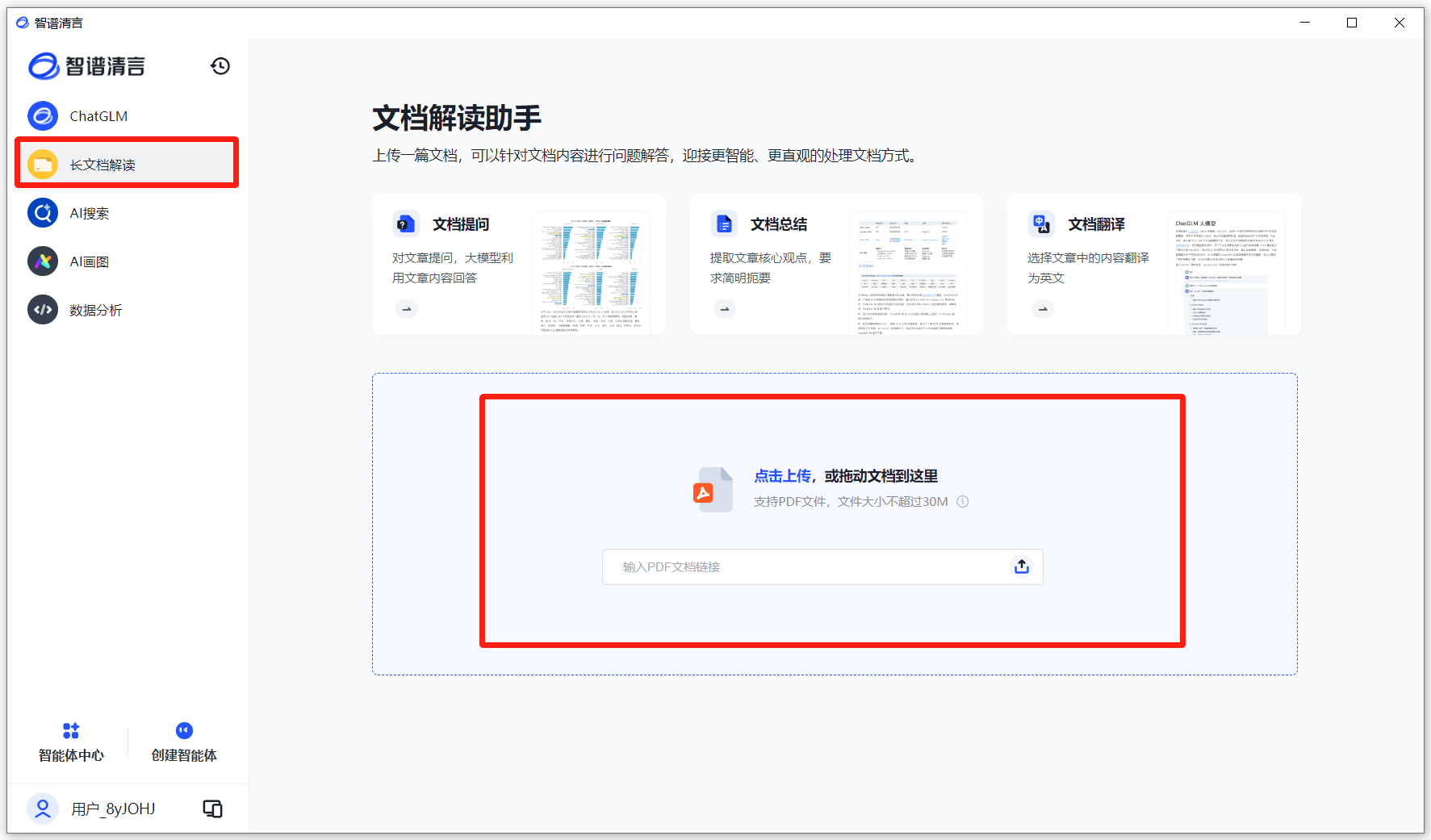
Task: Click the colorful AI画图 icon
Action: point(43,261)
